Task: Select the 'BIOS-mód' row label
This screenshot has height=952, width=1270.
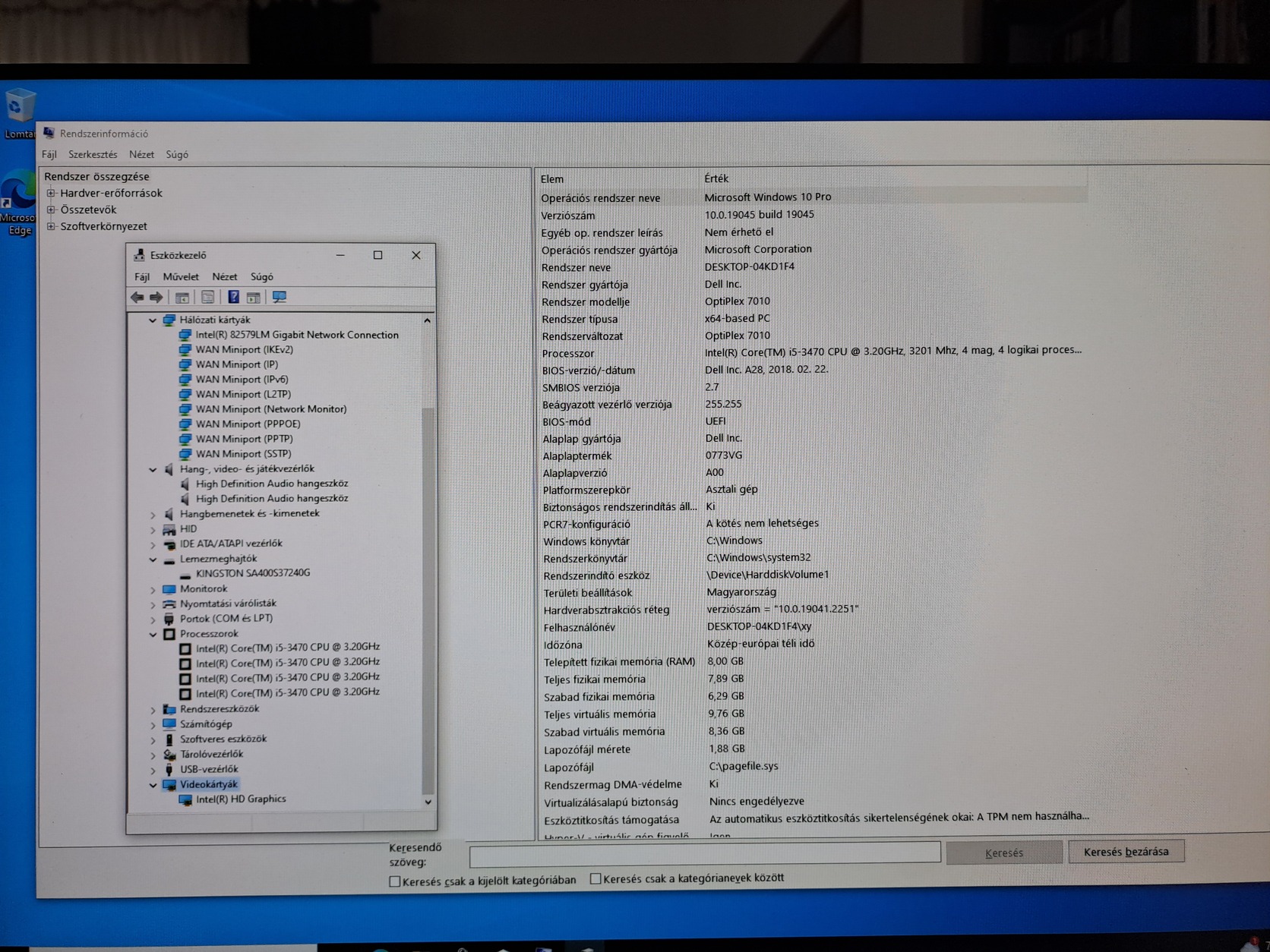Action: pyautogui.click(x=567, y=422)
